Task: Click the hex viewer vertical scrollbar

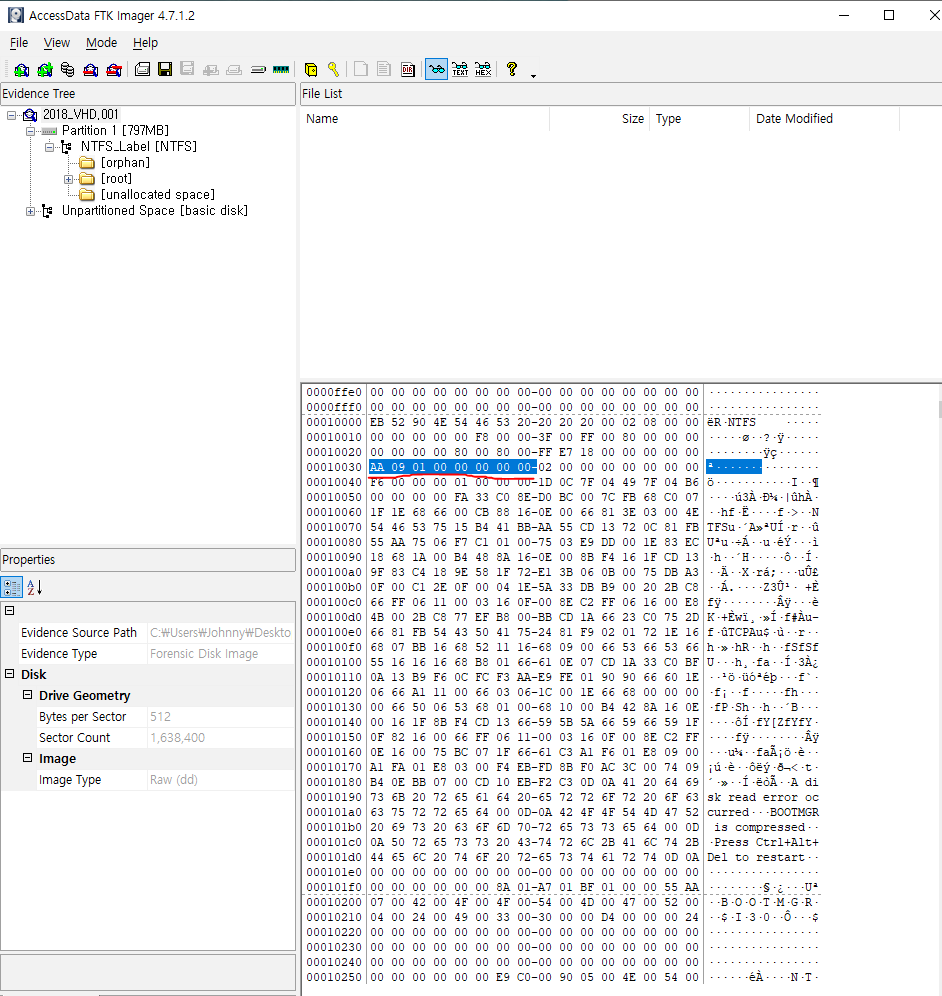Action: tap(940, 409)
